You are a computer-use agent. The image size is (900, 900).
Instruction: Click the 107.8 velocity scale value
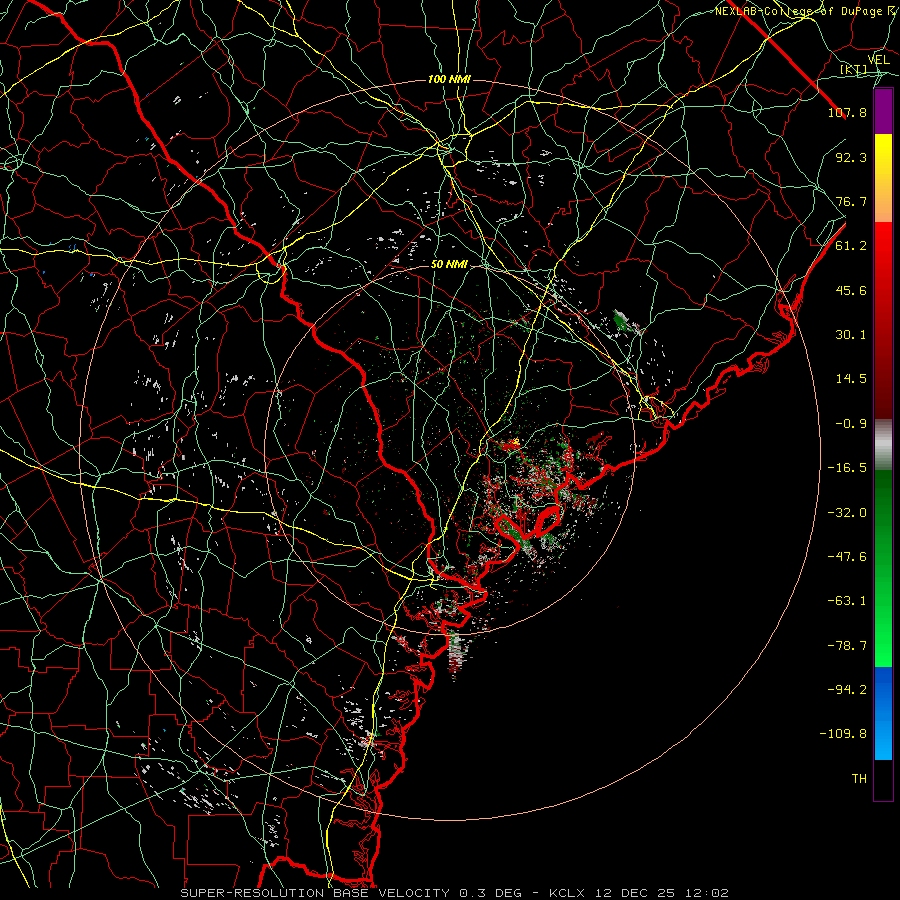click(847, 112)
